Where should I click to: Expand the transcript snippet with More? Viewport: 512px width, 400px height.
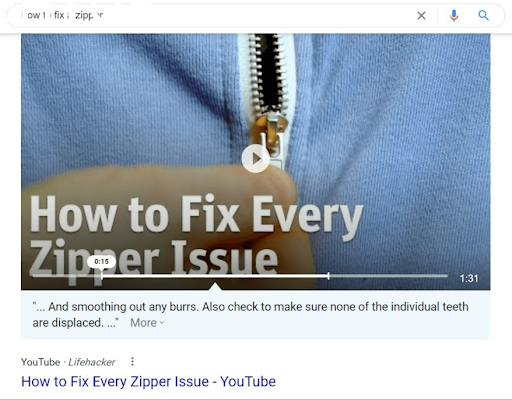click(143, 323)
